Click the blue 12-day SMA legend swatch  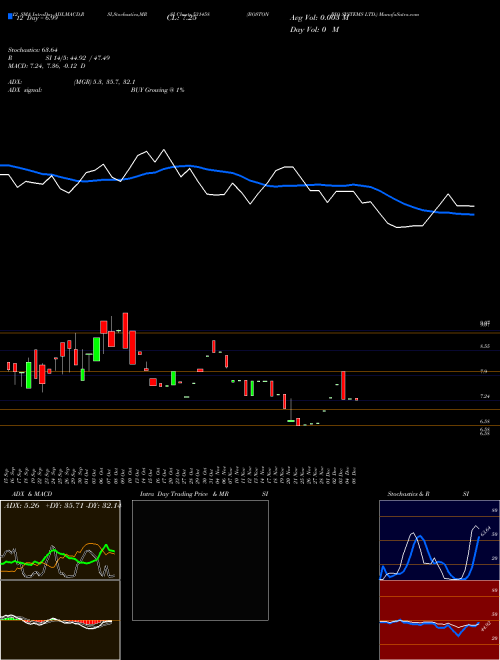10,16
